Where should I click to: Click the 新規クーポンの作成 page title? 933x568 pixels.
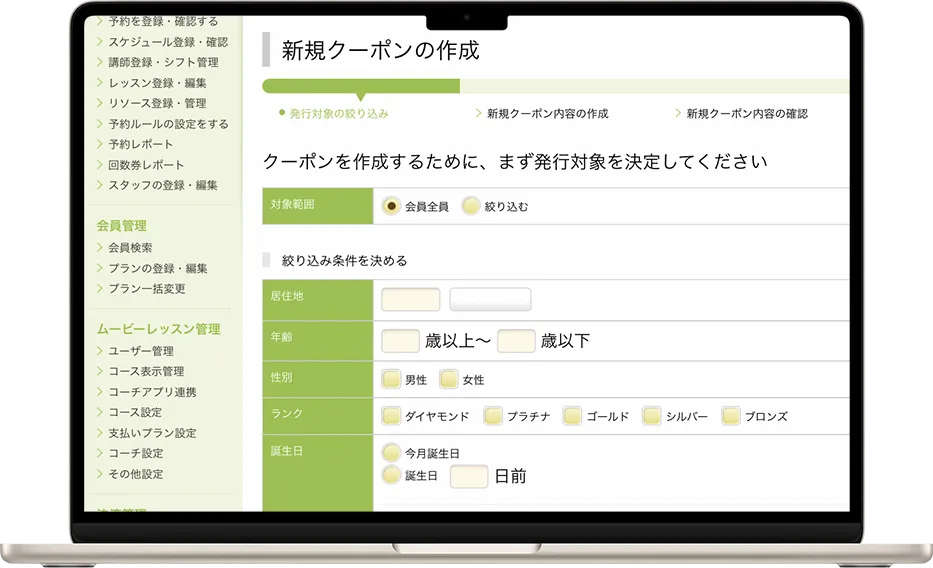coord(380,51)
